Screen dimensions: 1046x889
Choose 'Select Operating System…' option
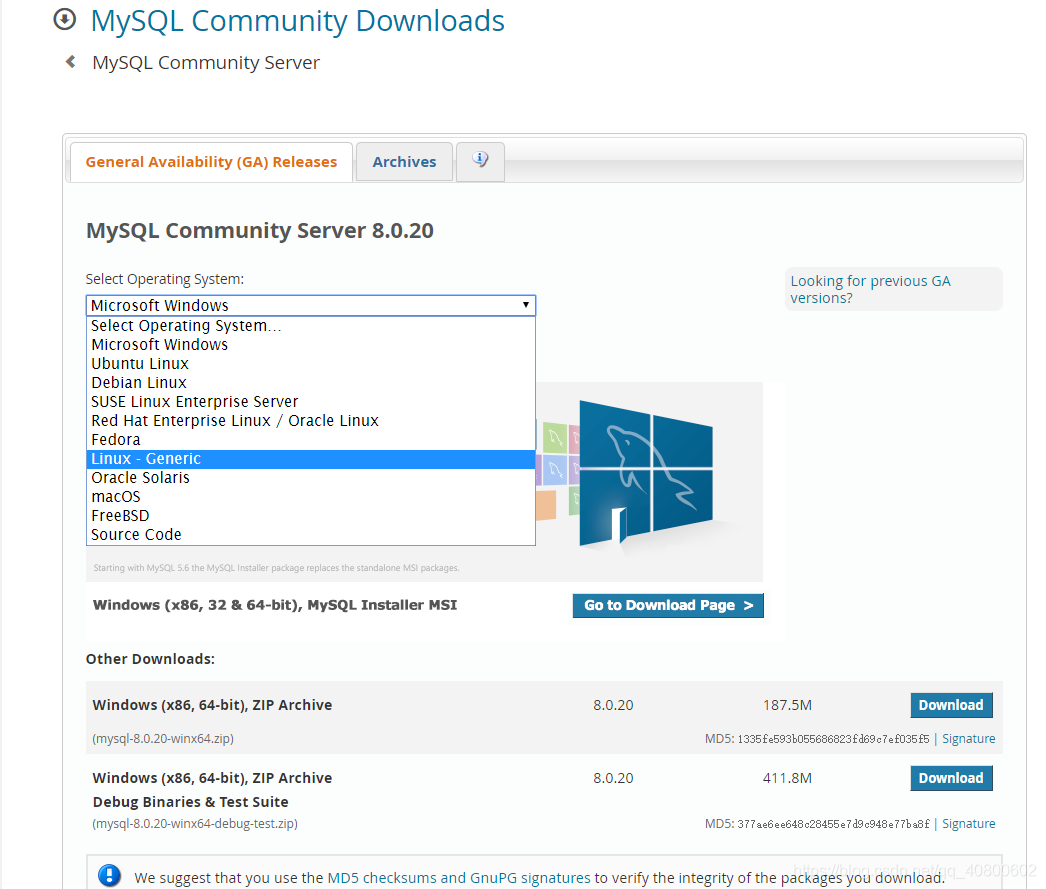(311, 325)
